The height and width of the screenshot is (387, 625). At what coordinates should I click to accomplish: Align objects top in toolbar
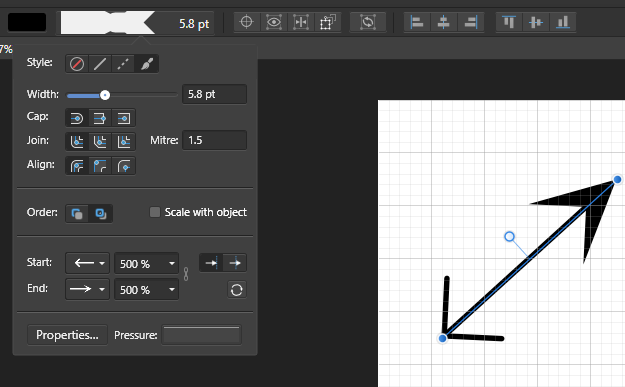point(509,22)
